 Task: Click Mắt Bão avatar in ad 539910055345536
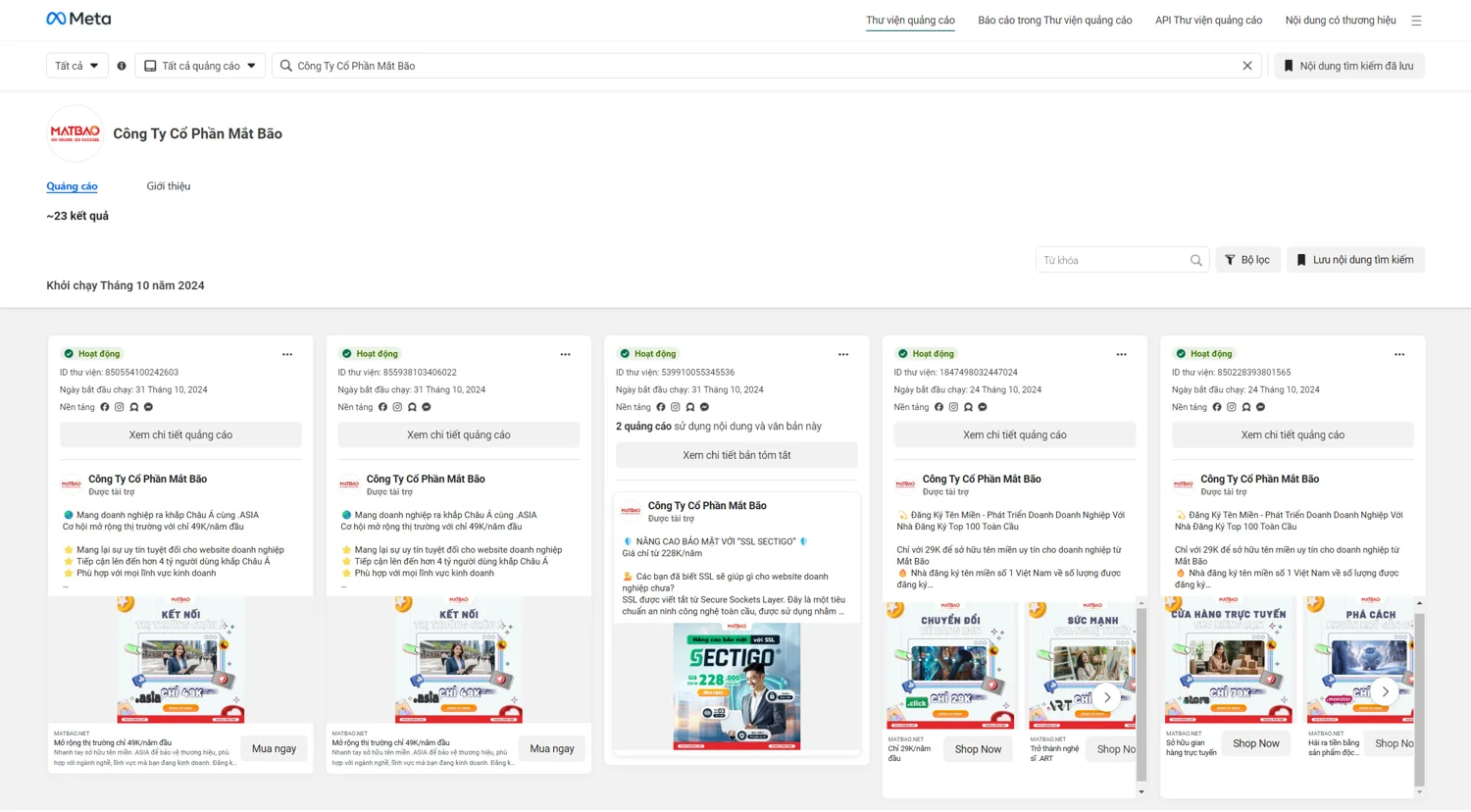pos(631,511)
